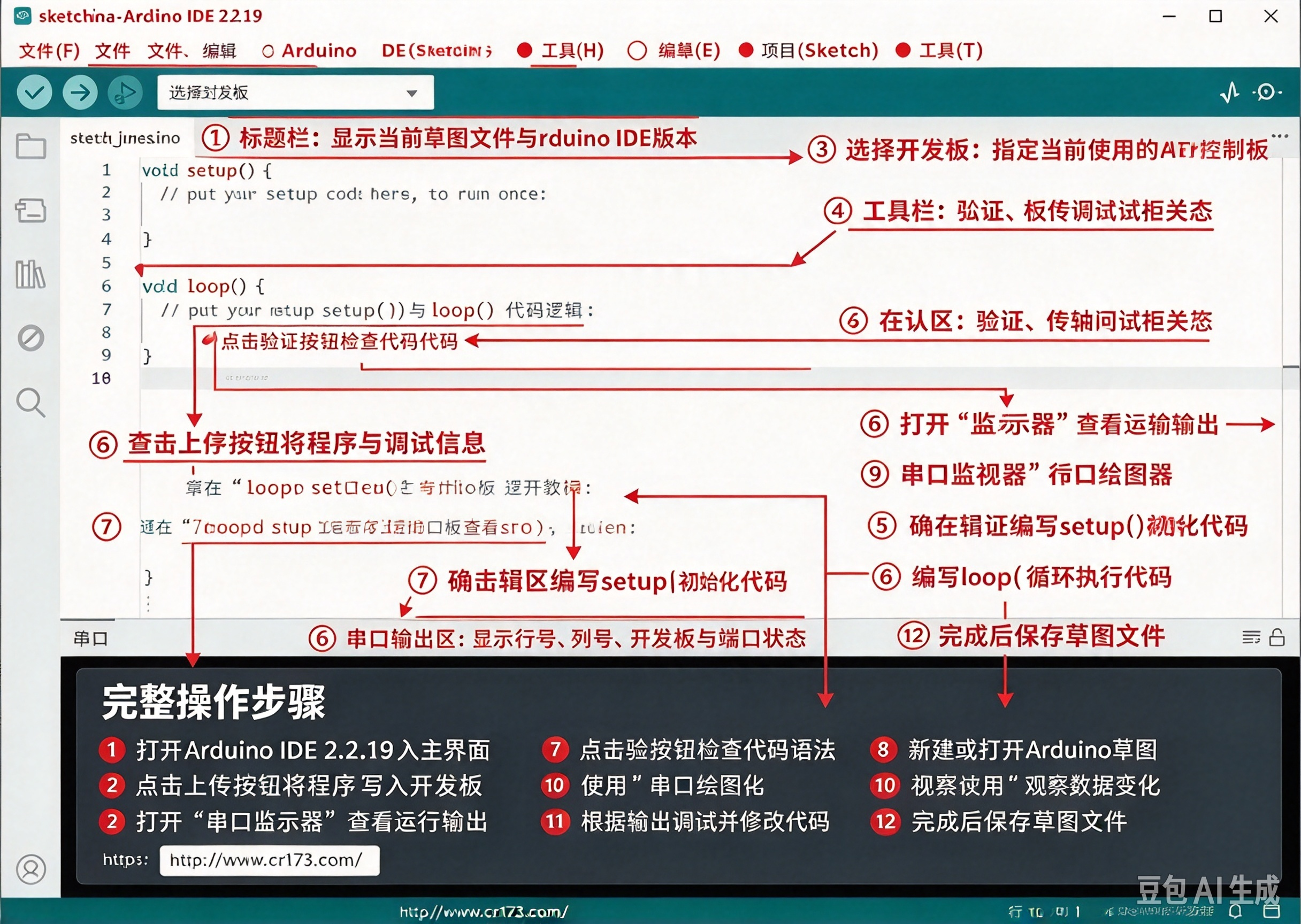Switch to the 串口 panel tab
Viewport: 1301px width, 924px height.
(x=90, y=638)
